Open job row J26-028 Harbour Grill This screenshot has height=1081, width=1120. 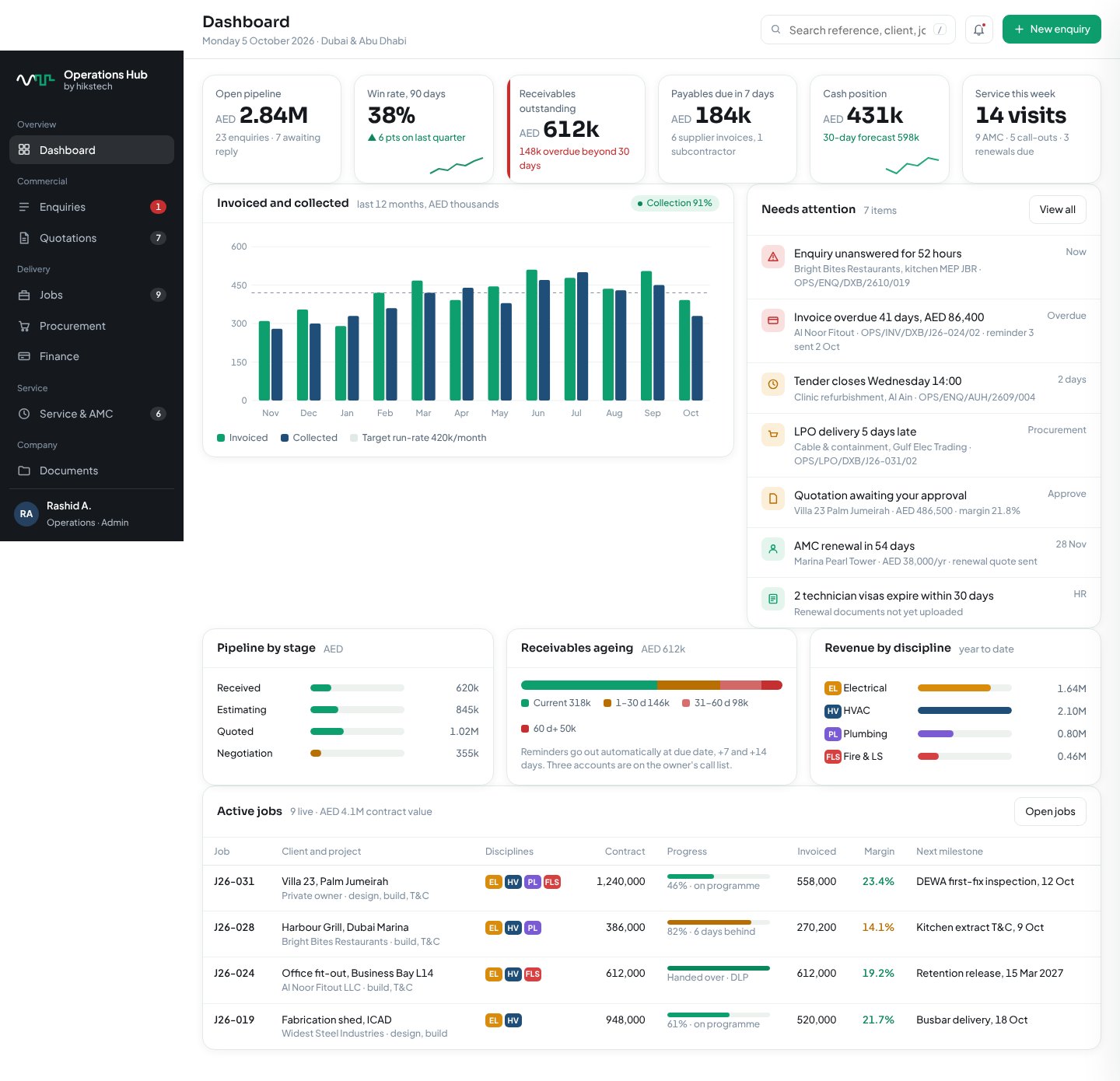[x=651, y=934]
